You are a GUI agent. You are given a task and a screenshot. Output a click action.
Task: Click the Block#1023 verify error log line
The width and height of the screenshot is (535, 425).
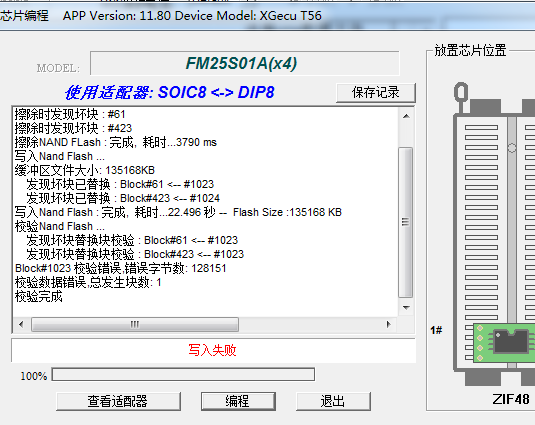(120, 268)
